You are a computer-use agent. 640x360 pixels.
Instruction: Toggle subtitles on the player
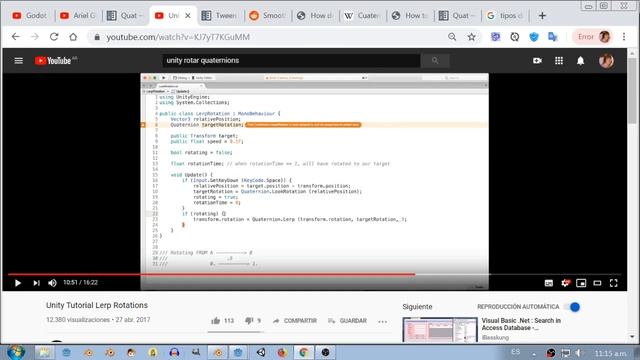pyautogui.click(x=549, y=283)
